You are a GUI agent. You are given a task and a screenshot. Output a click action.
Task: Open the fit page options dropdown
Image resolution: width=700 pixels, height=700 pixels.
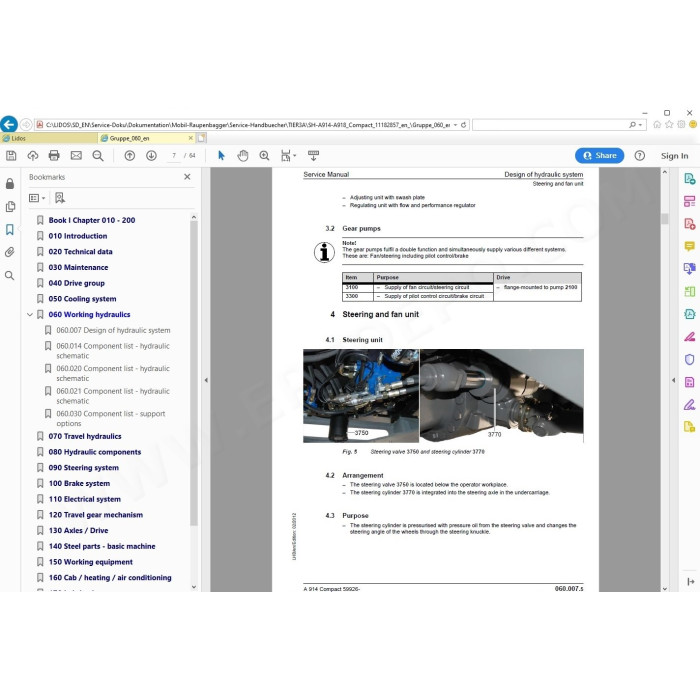(288, 155)
